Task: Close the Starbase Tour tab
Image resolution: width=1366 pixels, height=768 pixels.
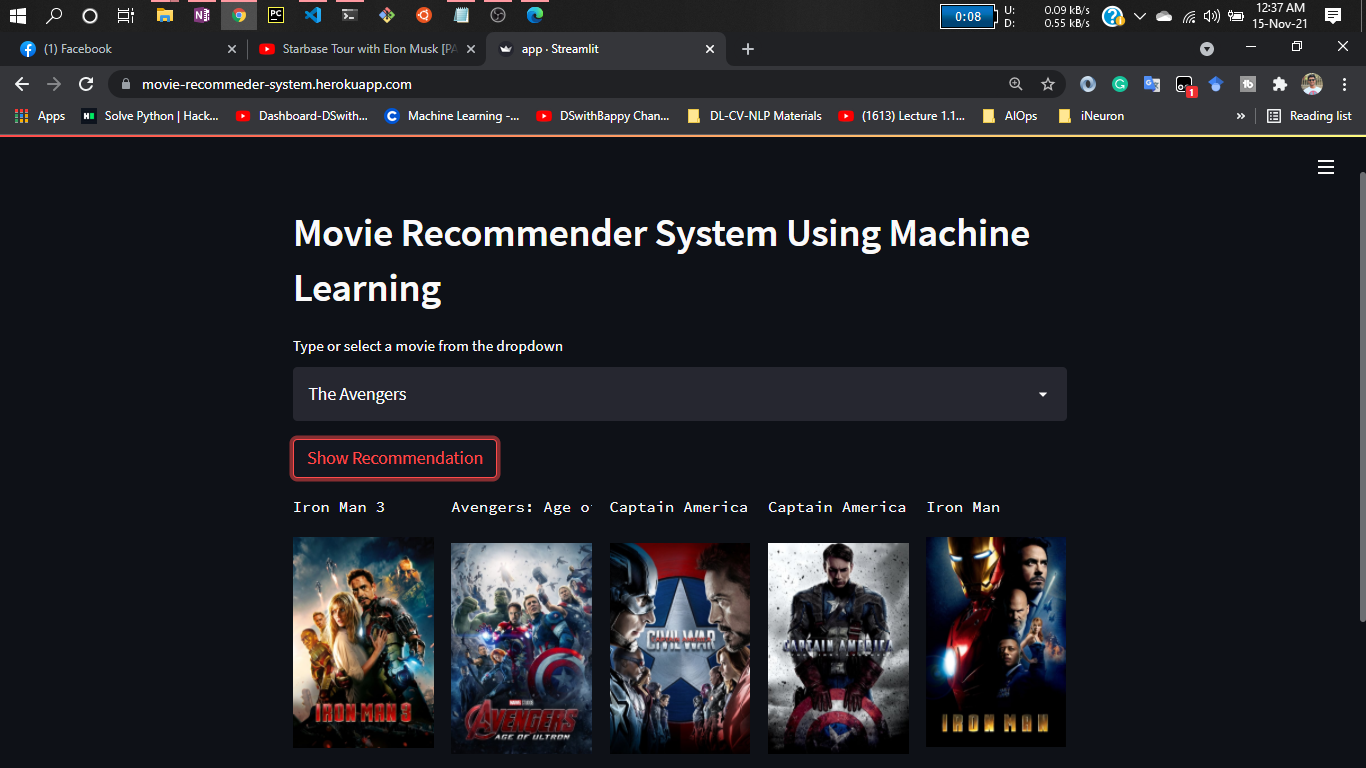Action: [471, 49]
